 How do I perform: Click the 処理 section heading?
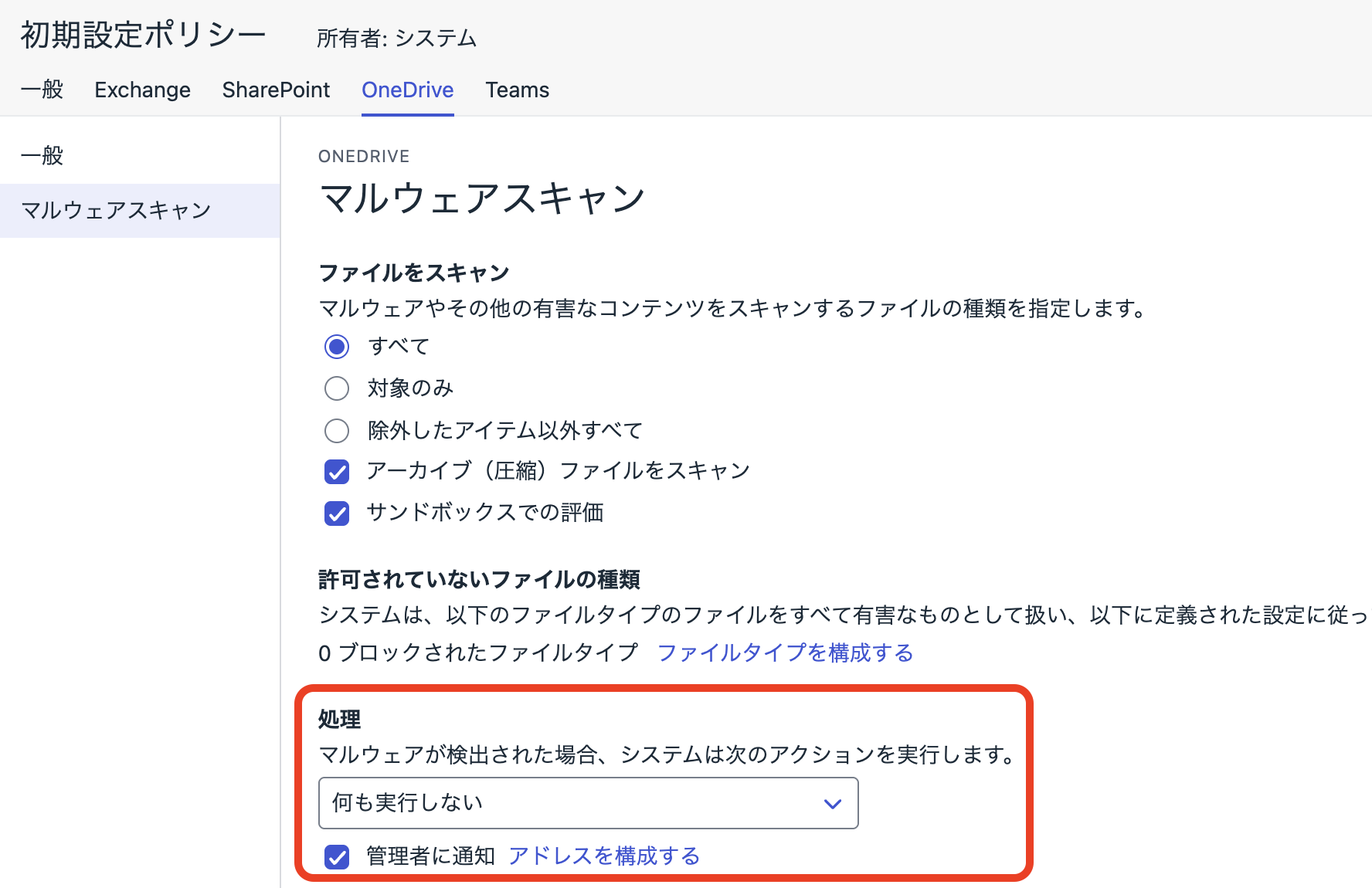pyautogui.click(x=339, y=719)
